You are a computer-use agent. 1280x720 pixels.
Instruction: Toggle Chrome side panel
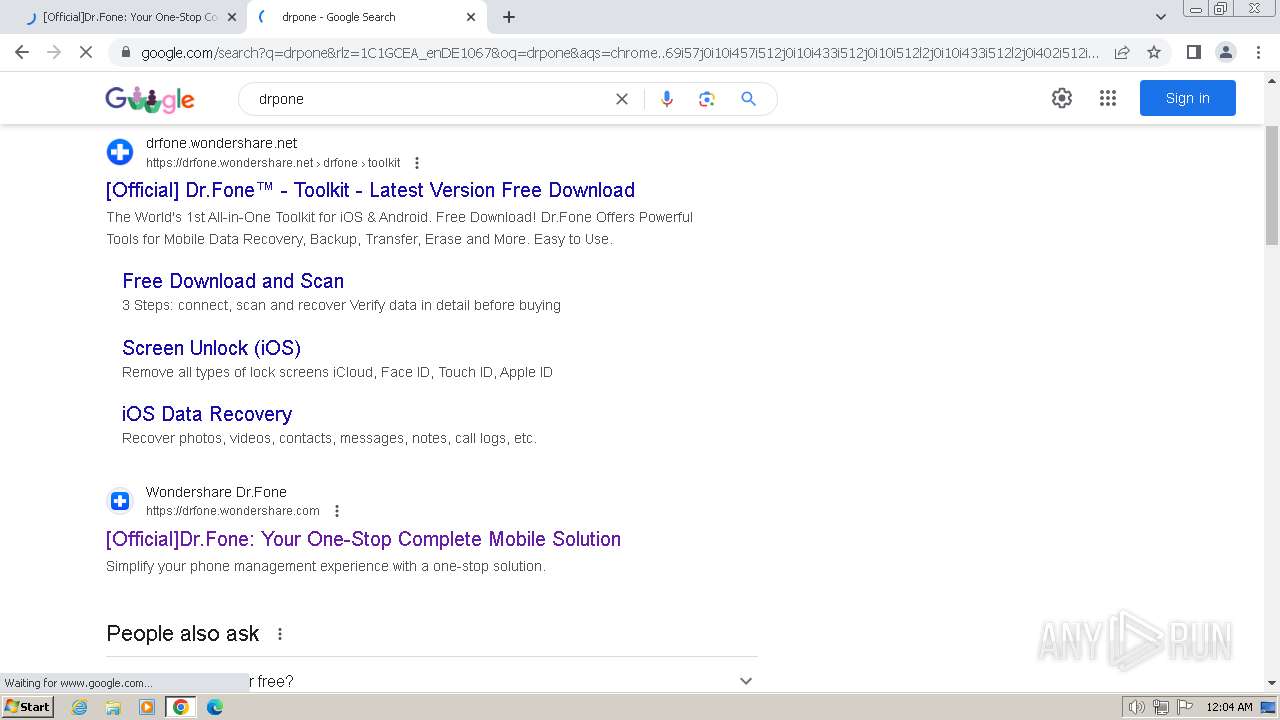pos(1193,52)
